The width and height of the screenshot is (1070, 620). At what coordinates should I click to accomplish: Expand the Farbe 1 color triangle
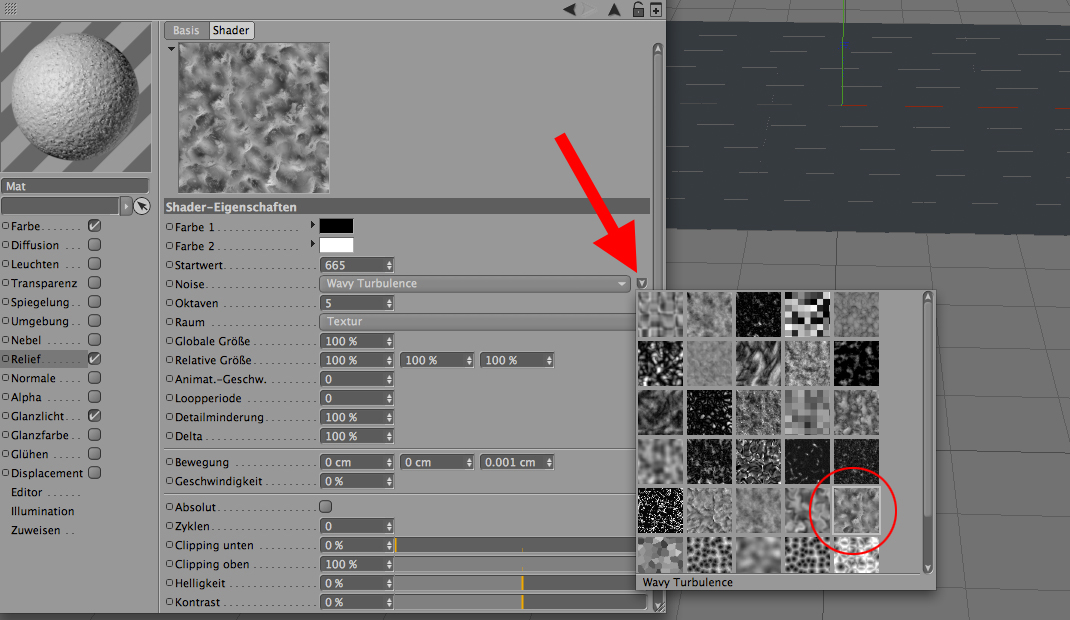(313, 224)
